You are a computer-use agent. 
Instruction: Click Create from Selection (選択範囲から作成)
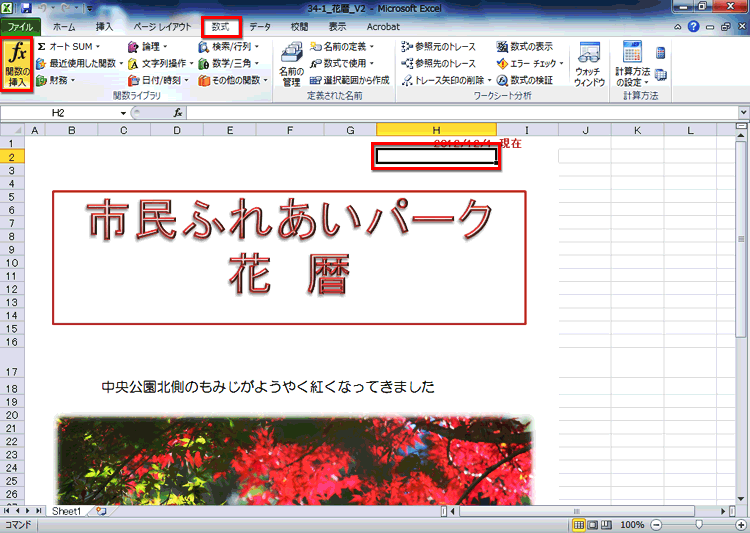[x=350, y=80]
